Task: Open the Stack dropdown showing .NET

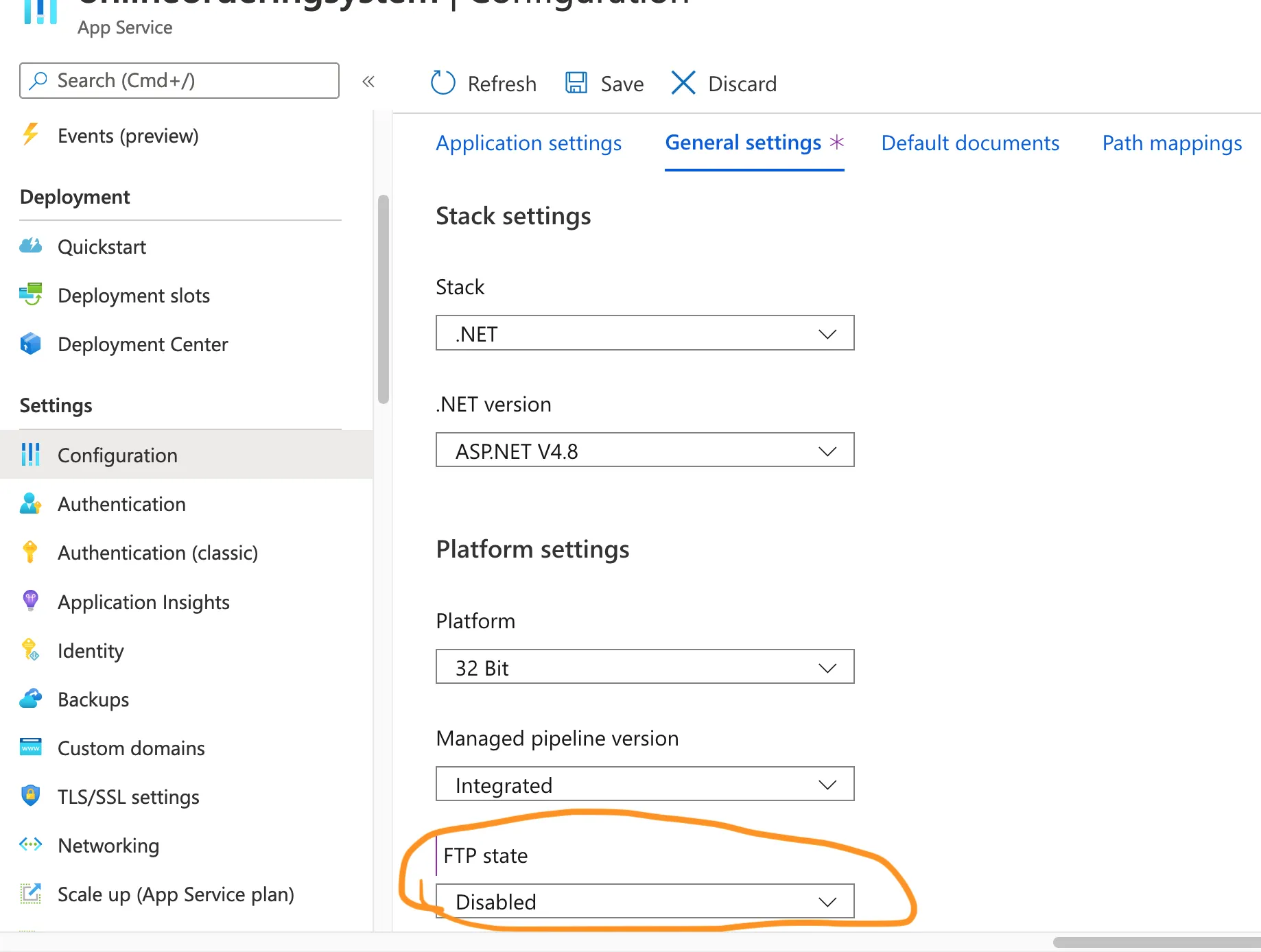Action: [x=644, y=333]
